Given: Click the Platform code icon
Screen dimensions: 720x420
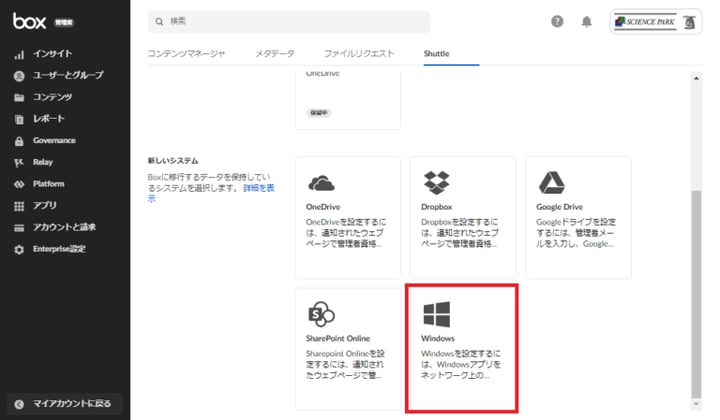Looking at the screenshot, I should click(19, 185).
